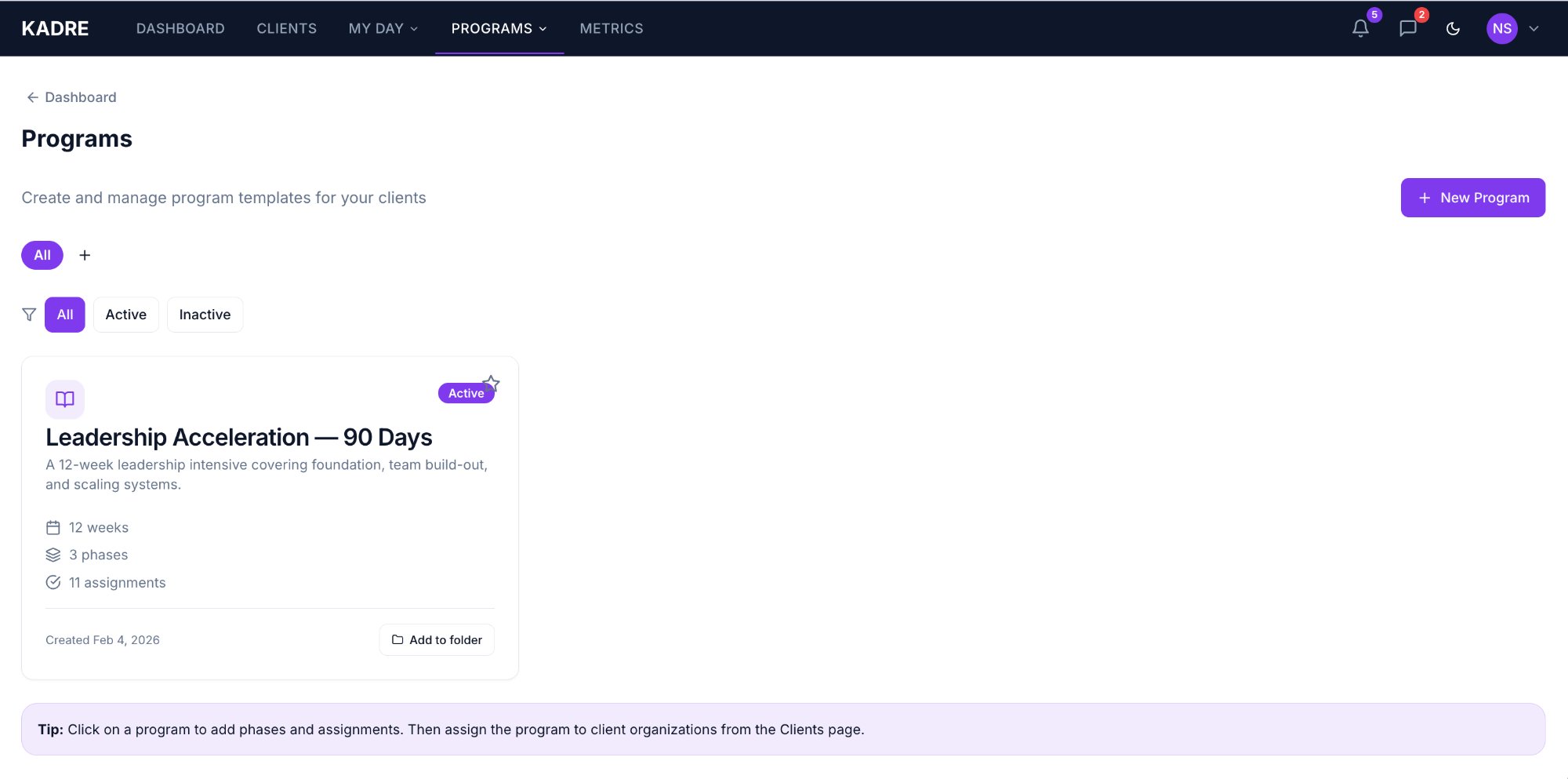Toggle dark mode with the moon icon
The height and width of the screenshot is (779, 1568).
pyautogui.click(x=1454, y=28)
